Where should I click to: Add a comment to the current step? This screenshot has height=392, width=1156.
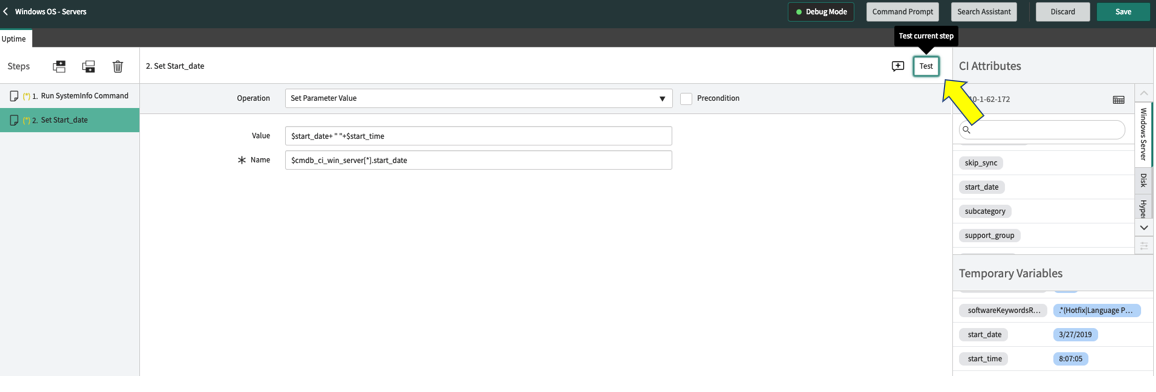coord(897,66)
